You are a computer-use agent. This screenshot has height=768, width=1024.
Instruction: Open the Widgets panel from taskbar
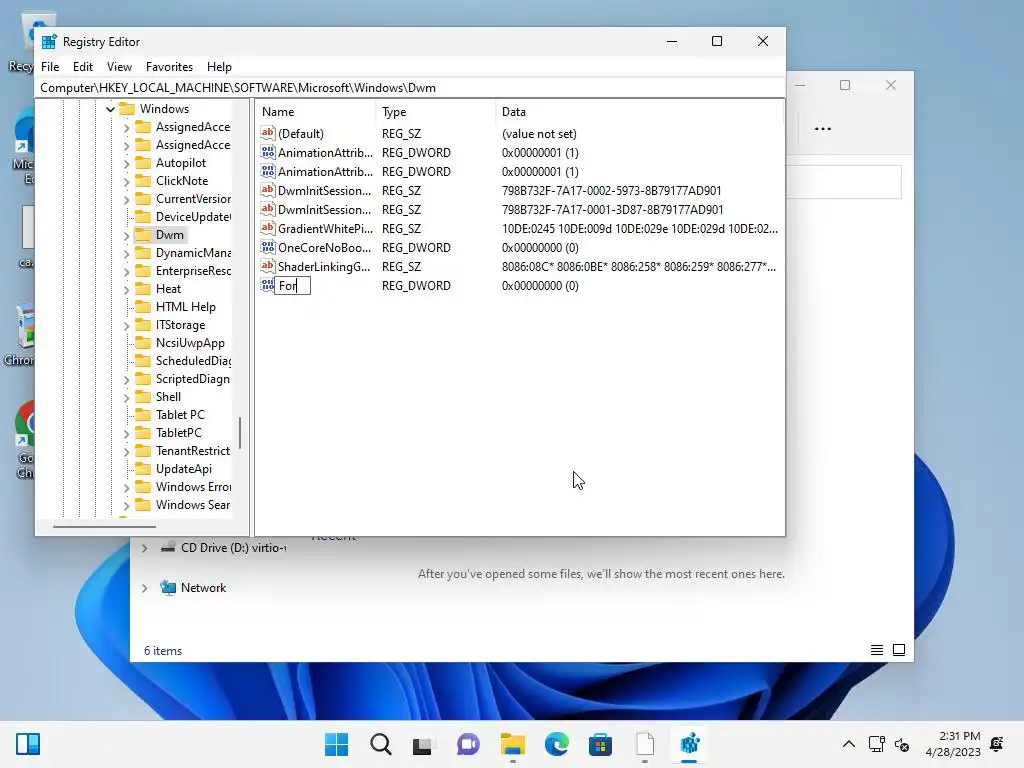pos(27,744)
